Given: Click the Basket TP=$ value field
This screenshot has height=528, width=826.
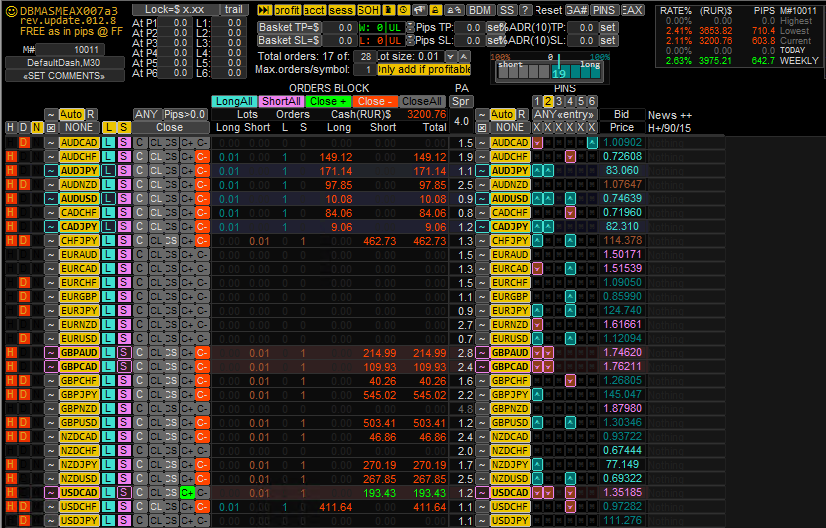Looking at the screenshot, I should point(338,27).
